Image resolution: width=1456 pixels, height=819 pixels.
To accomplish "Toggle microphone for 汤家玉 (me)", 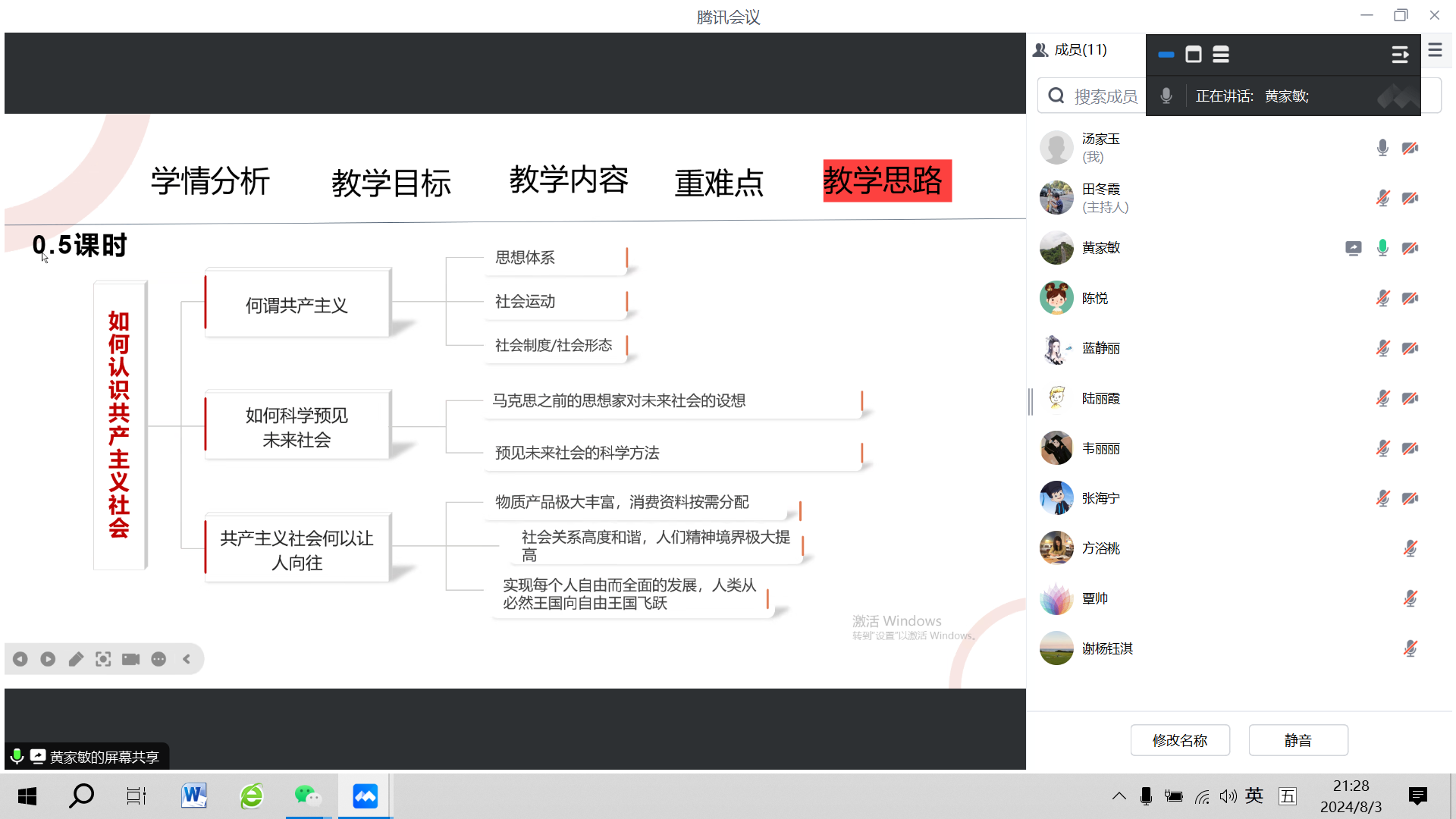I will point(1382,148).
